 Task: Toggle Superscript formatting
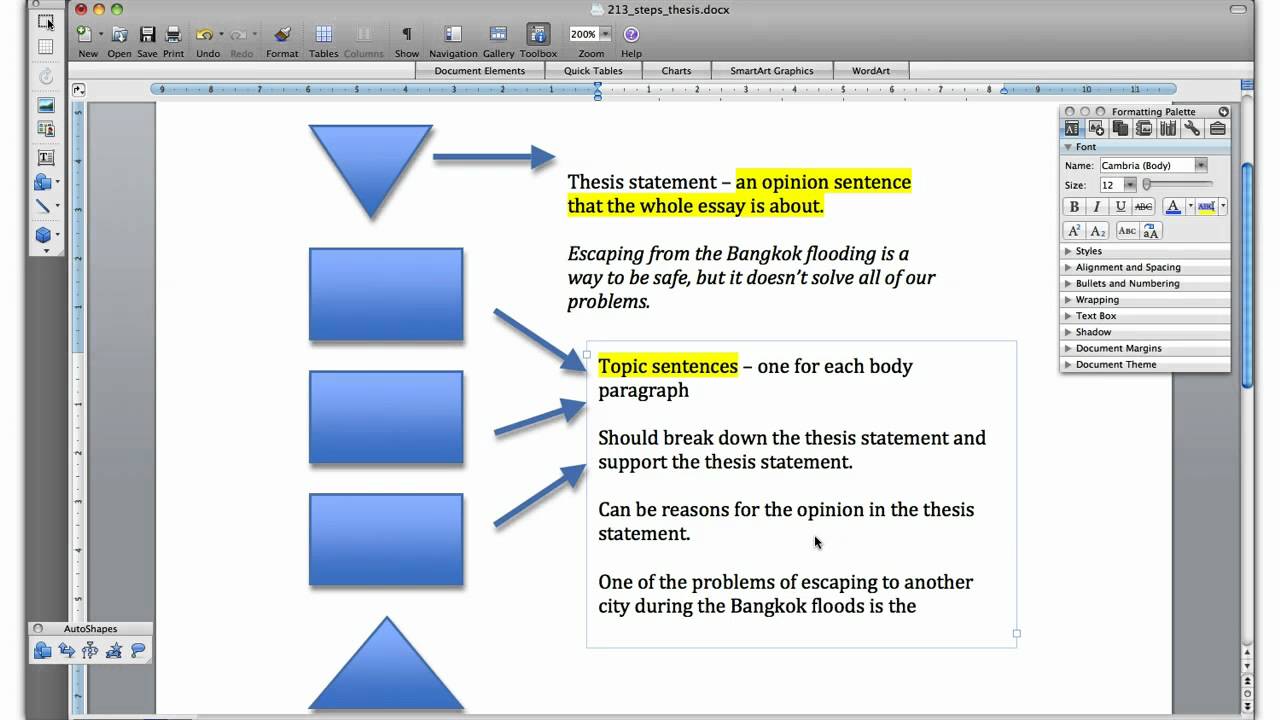(x=1074, y=231)
